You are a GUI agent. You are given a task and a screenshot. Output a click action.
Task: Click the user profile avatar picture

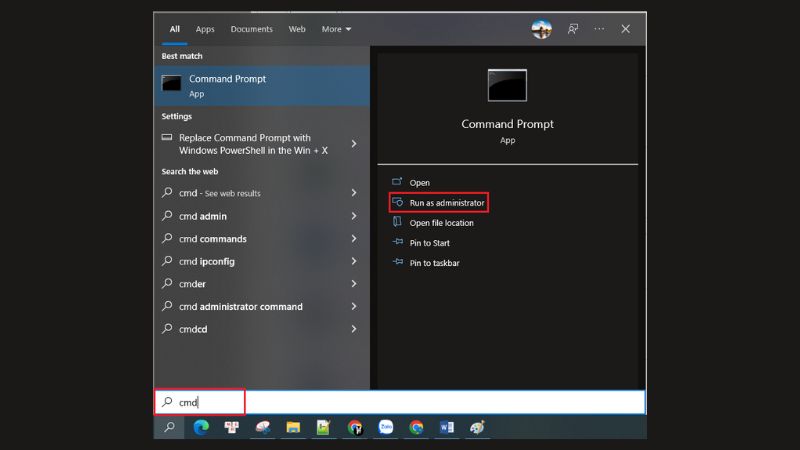542,29
